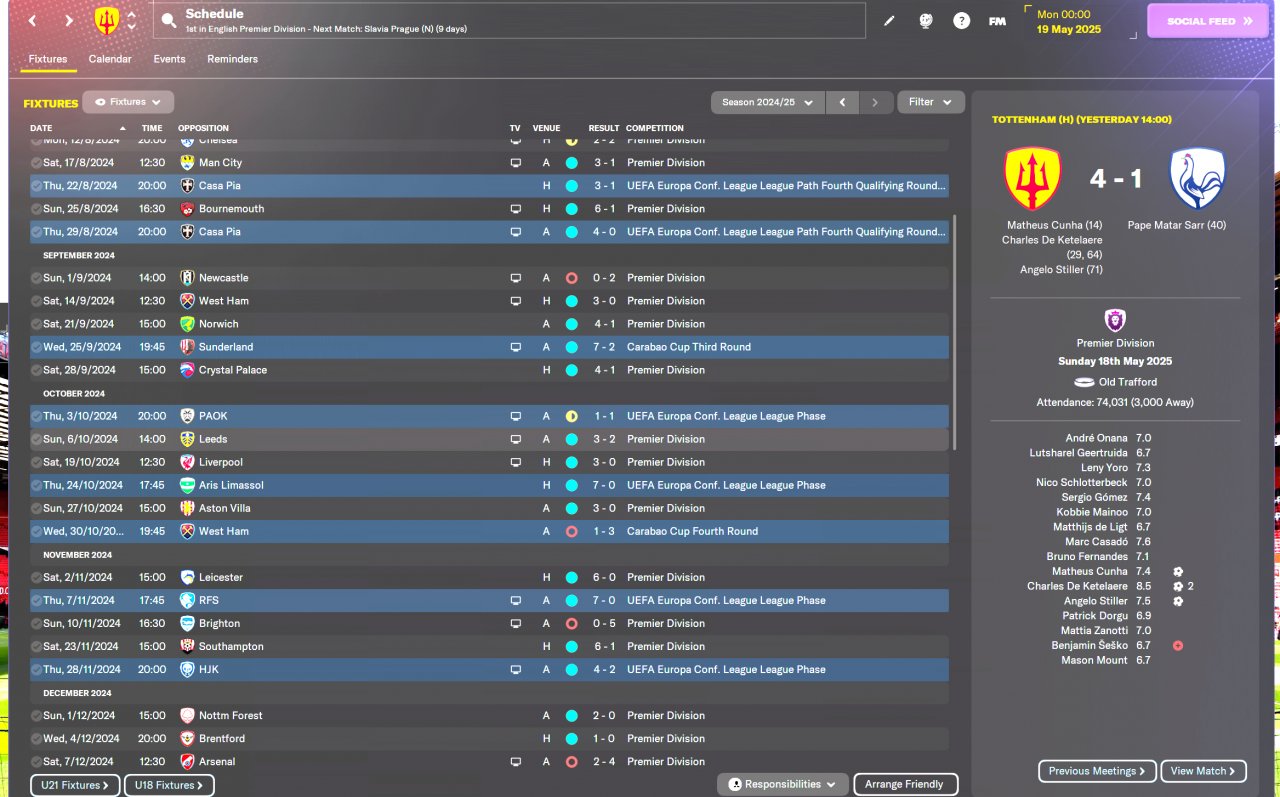
Task: Open Charles De Ketelaere in player ratings
Action: [x=1077, y=586]
